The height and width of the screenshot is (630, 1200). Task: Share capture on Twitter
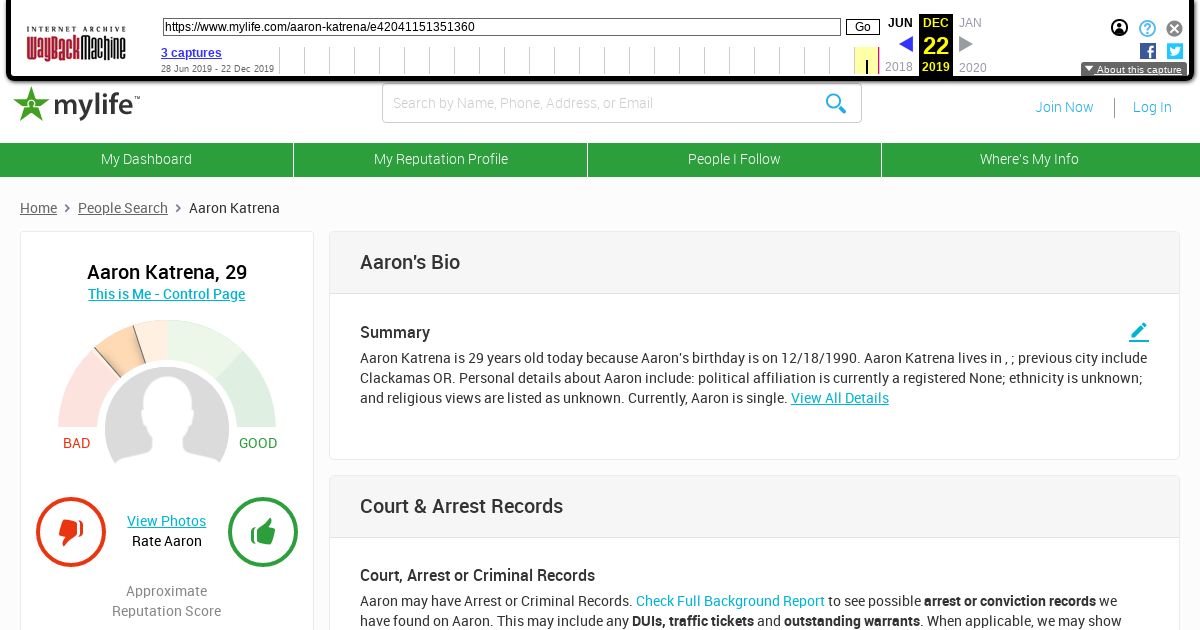coord(1175,51)
